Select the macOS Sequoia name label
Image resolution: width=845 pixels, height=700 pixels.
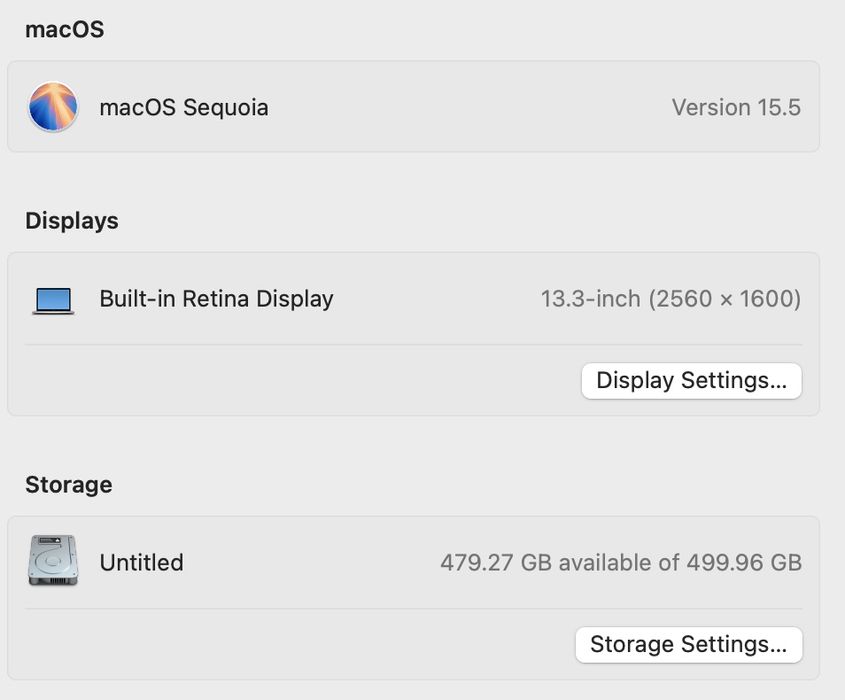tap(184, 108)
